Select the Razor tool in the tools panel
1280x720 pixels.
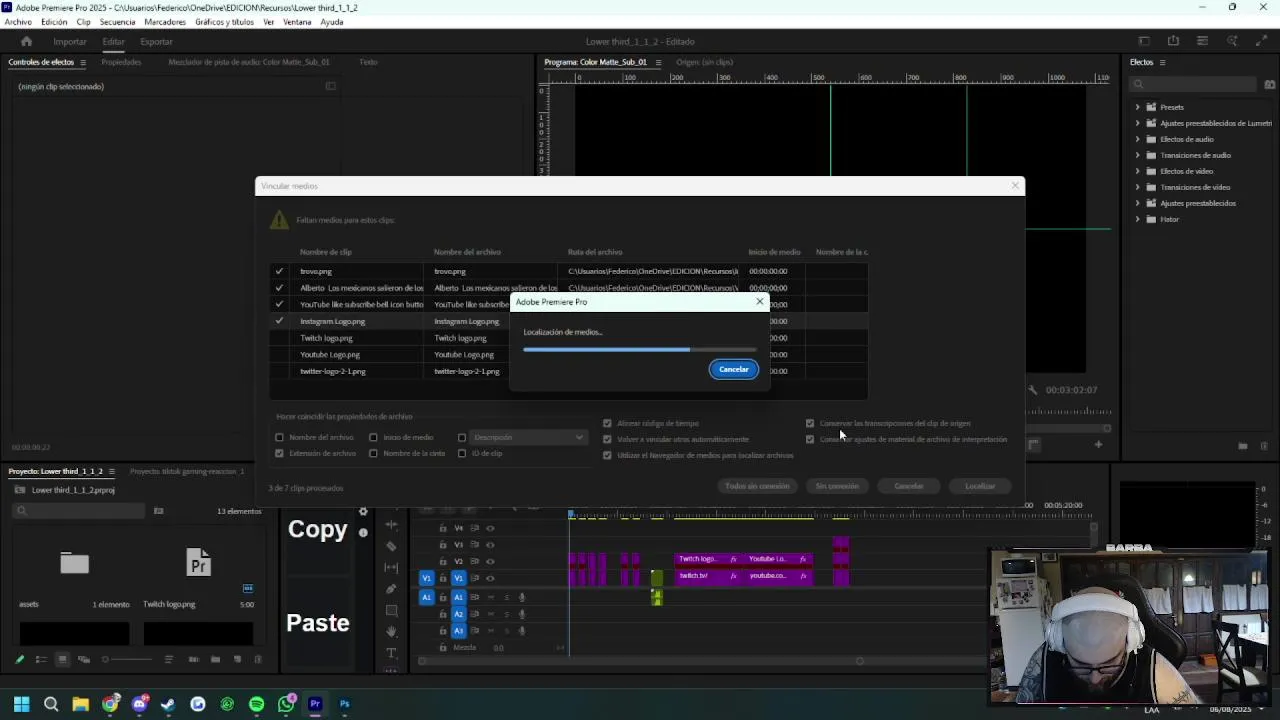391,546
